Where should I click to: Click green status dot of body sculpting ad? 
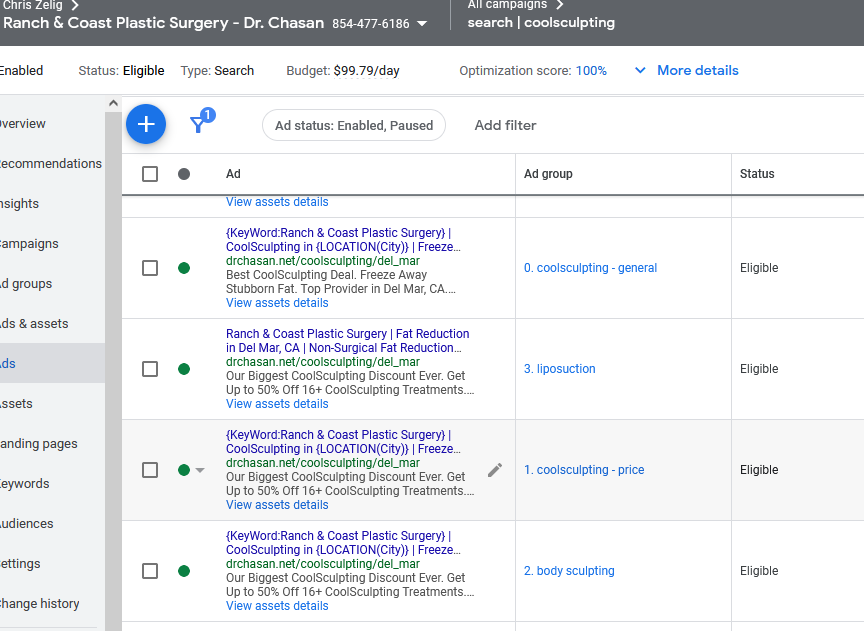tap(184, 571)
